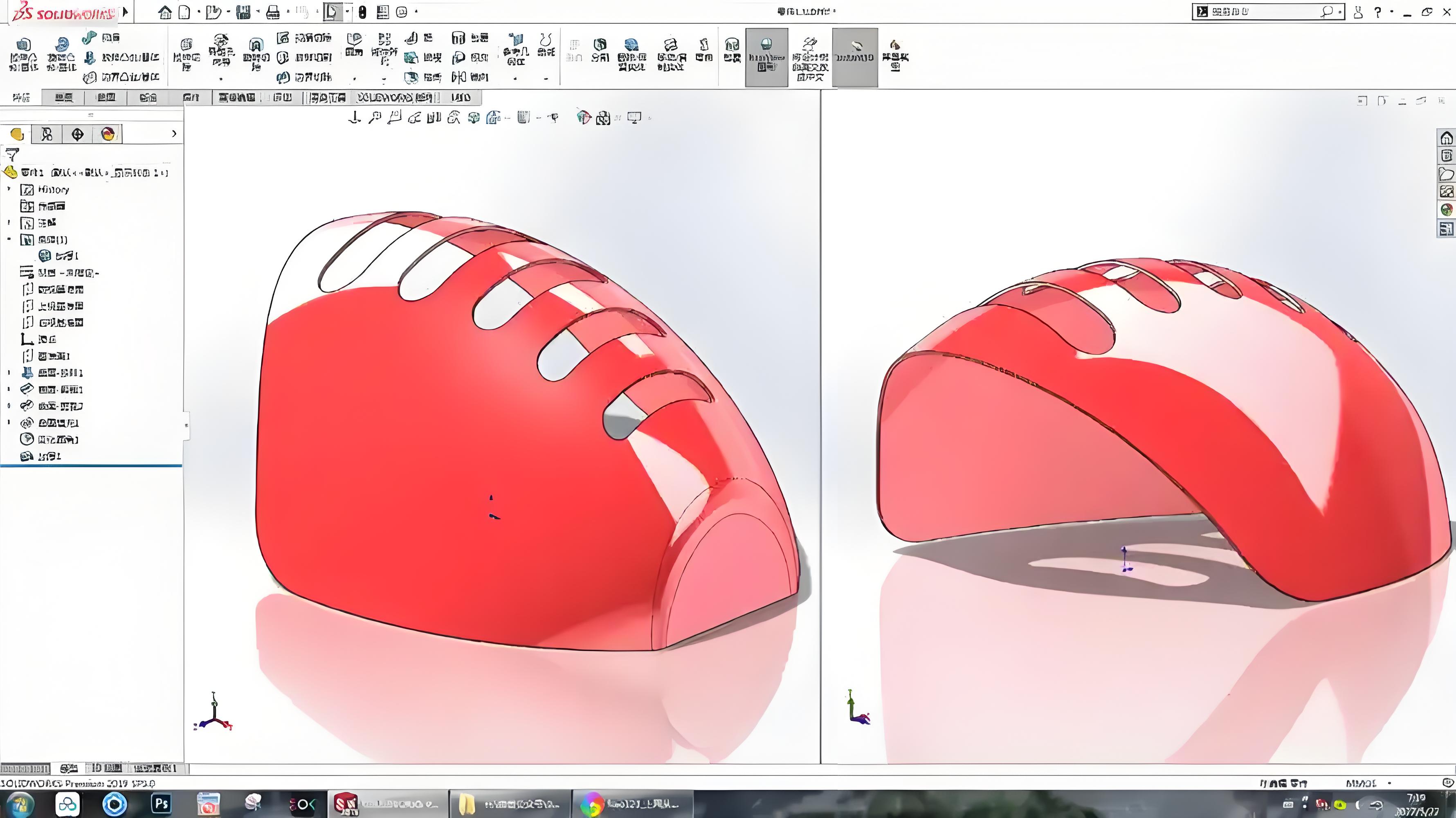Image resolution: width=1456 pixels, height=818 pixels.
Task: Click the monitor View Settings icon
Action: click(634, 117)
